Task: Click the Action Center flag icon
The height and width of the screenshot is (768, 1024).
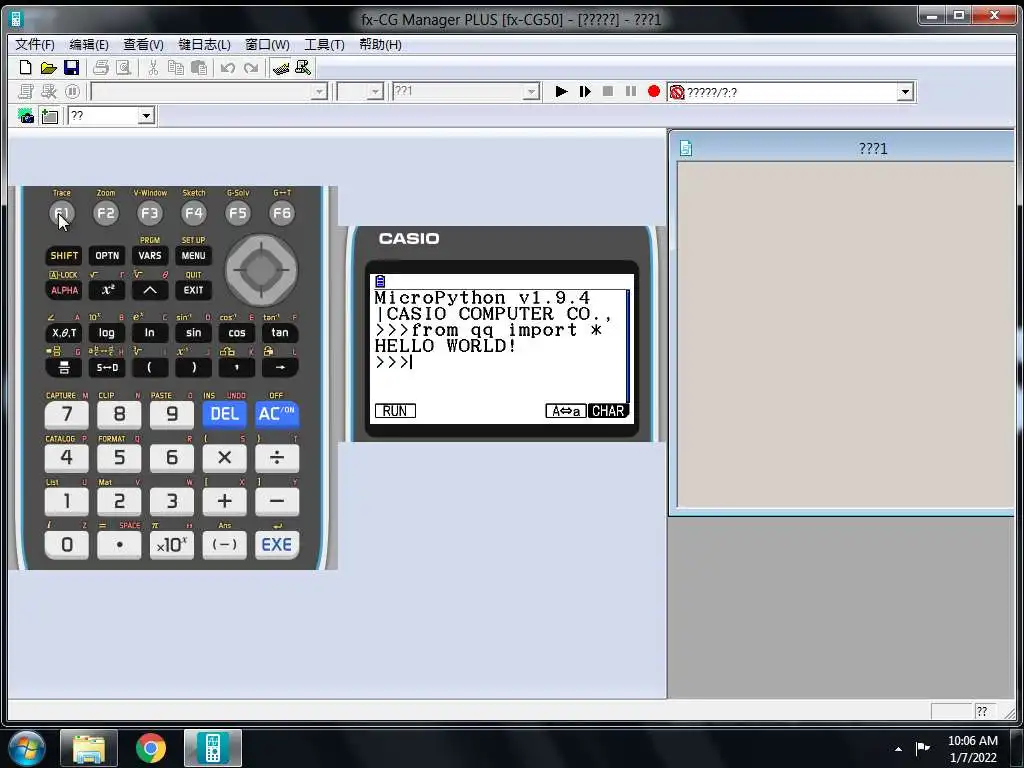Action: (x=923, y=748)
